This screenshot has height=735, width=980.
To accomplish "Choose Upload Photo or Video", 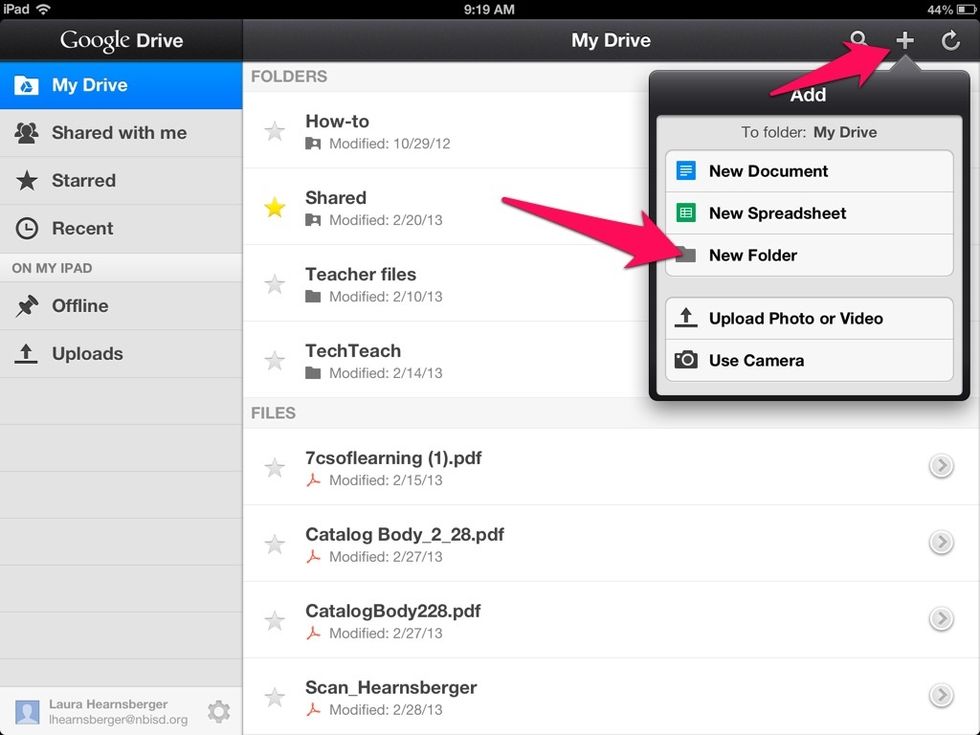I will click(809, 319).
